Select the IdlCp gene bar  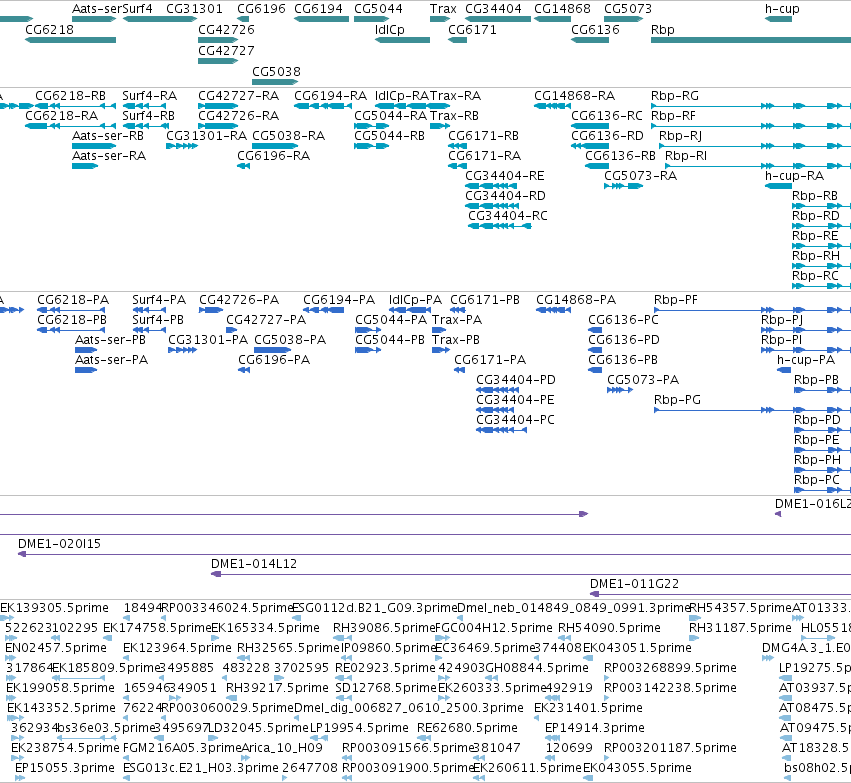(x=402, y=40)
